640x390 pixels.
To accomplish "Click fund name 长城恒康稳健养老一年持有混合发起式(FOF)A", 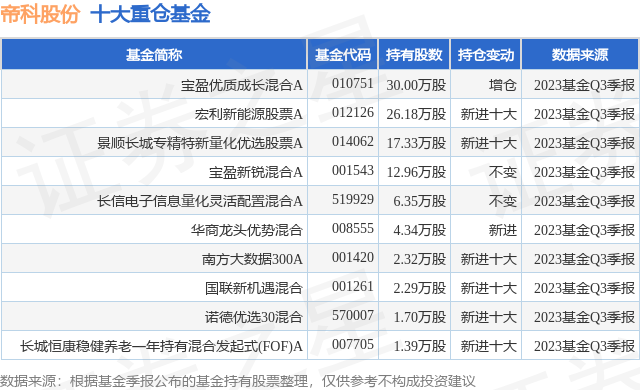I will click(x=162, y=346).
